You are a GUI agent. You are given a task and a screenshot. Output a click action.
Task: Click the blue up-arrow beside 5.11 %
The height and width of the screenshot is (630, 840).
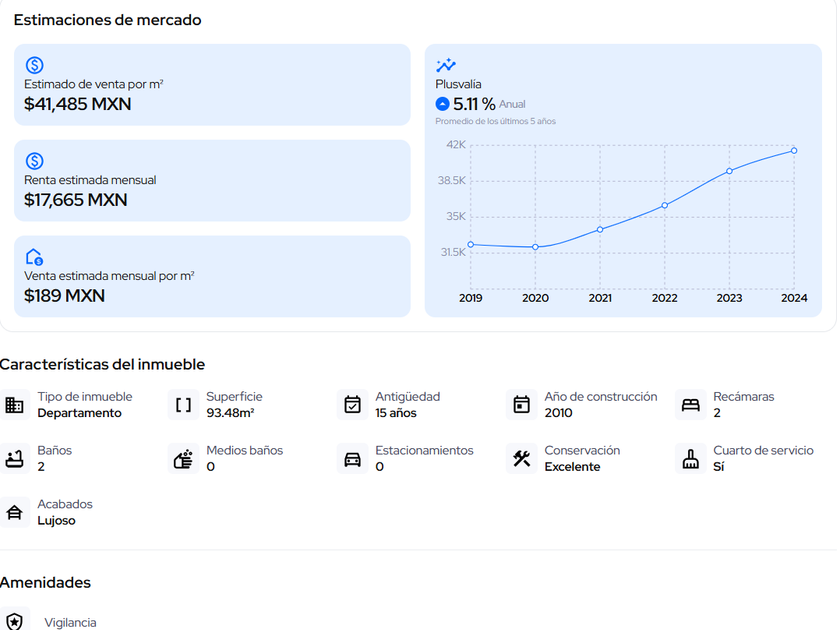(x=442, y=104)
